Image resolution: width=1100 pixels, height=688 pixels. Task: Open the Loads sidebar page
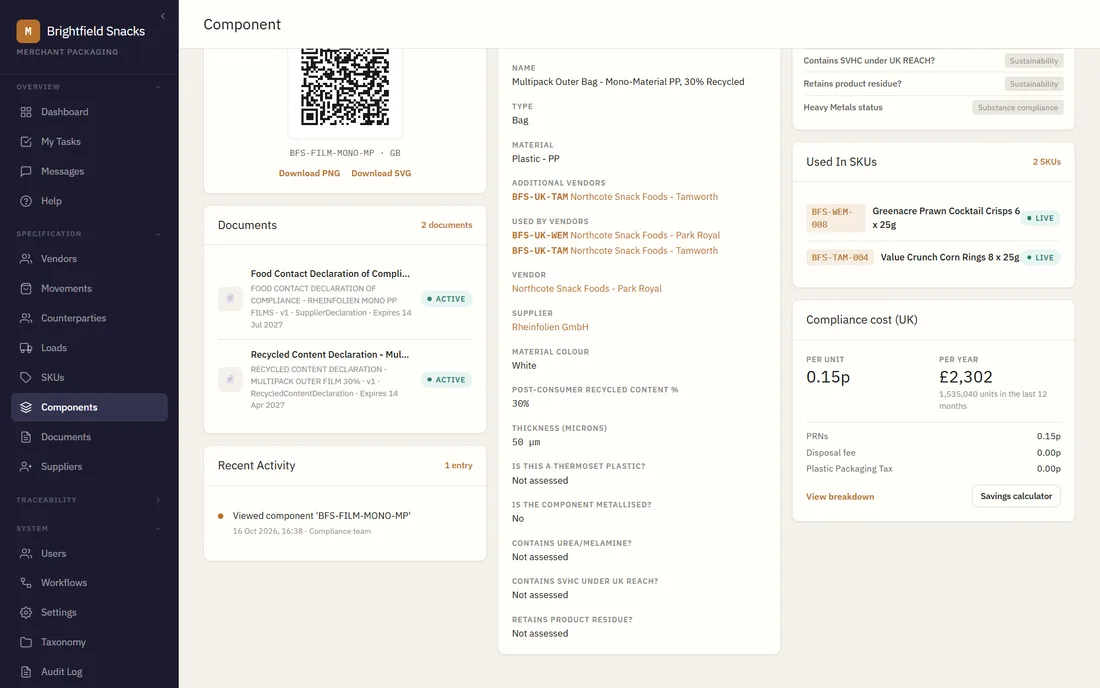click(89, 348)
